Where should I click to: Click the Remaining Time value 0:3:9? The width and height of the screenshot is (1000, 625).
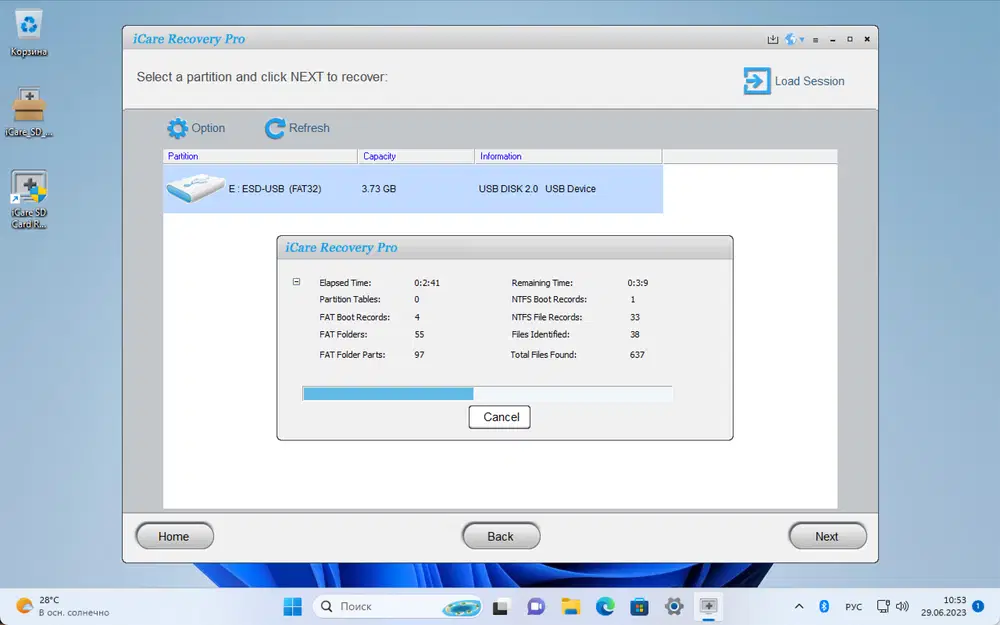(x=638, y=283)
